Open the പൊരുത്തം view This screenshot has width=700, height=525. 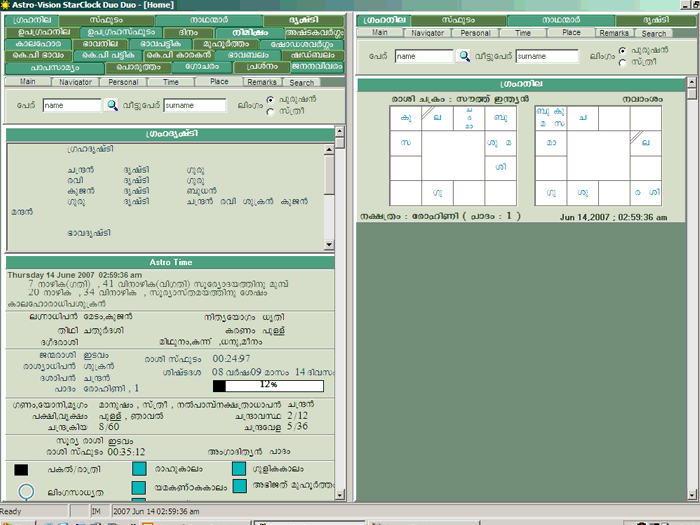[138, 67]
